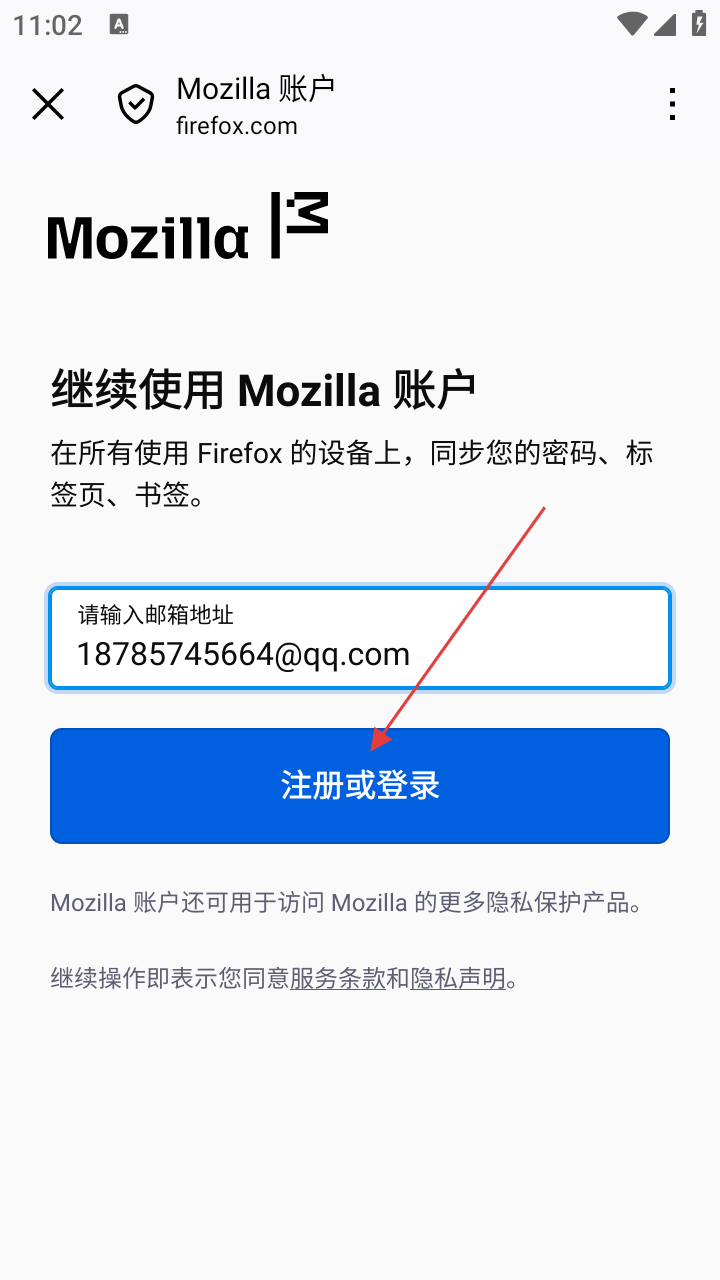Click the Mozilla wordmark logo
720x1280 pixels.
point(148,236)
